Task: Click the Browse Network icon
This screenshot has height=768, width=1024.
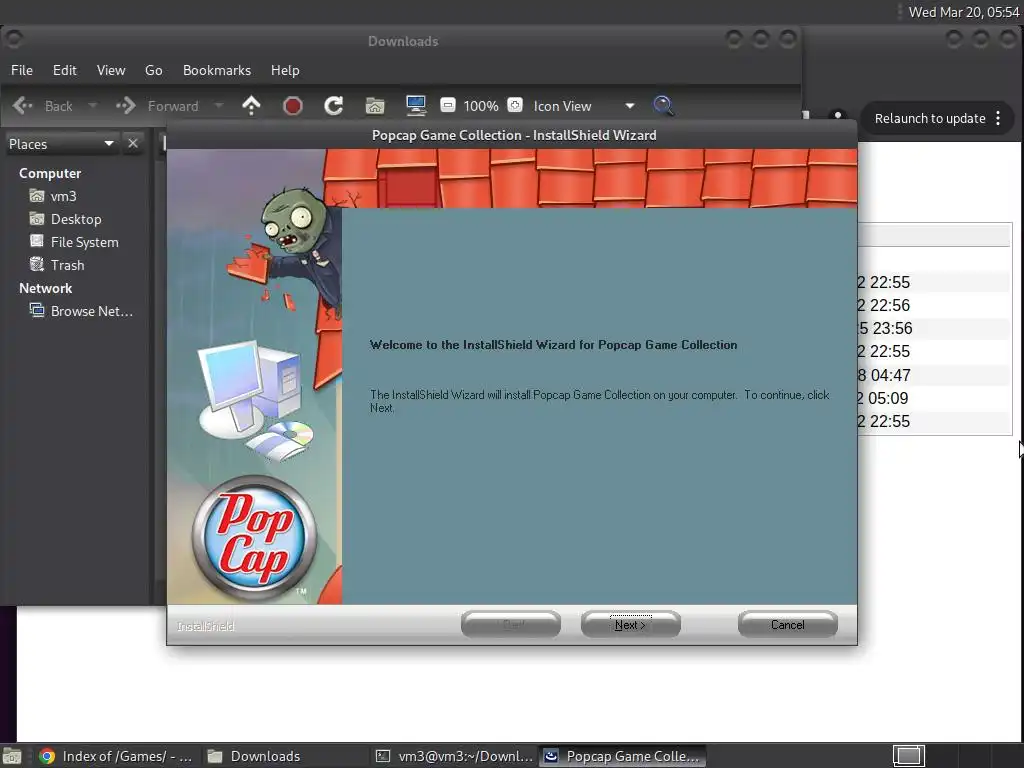Action: point(37,310)
